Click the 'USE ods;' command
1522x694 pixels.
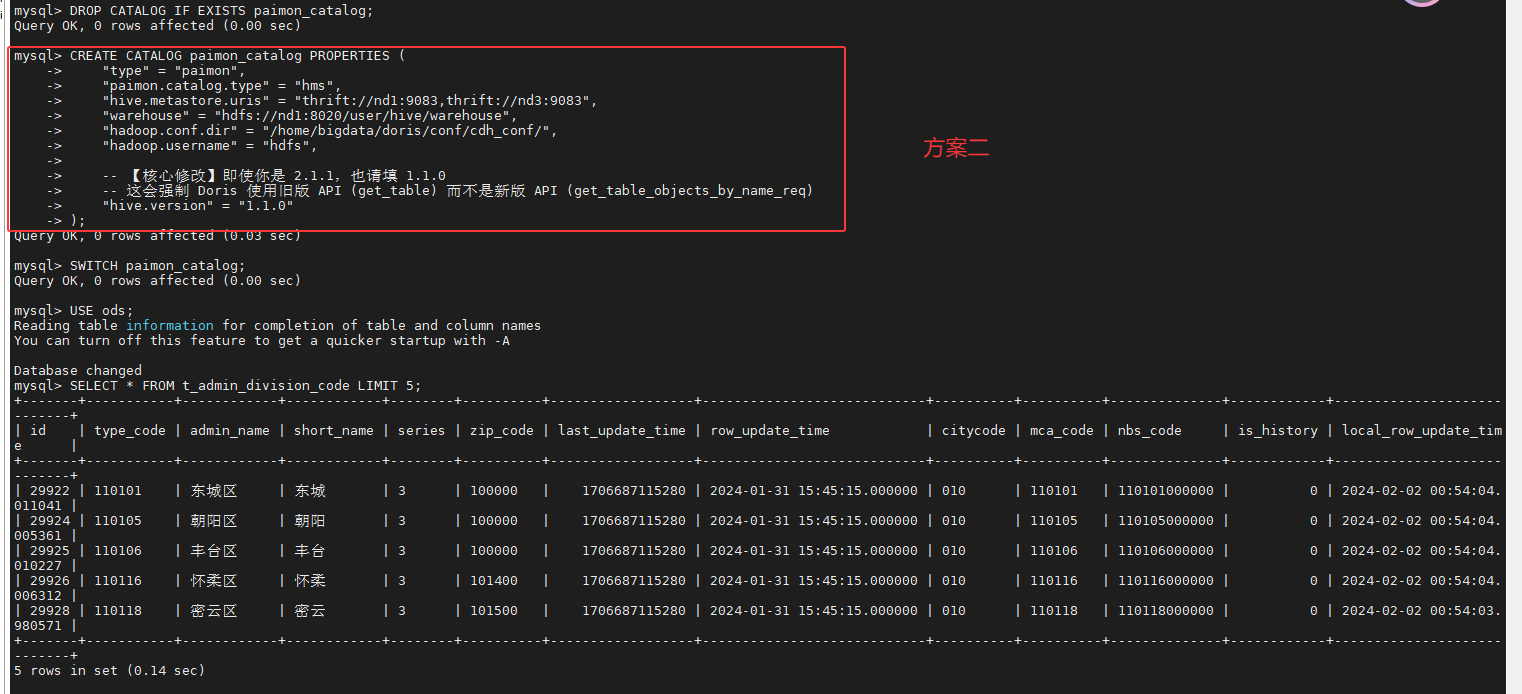[73, 311]
